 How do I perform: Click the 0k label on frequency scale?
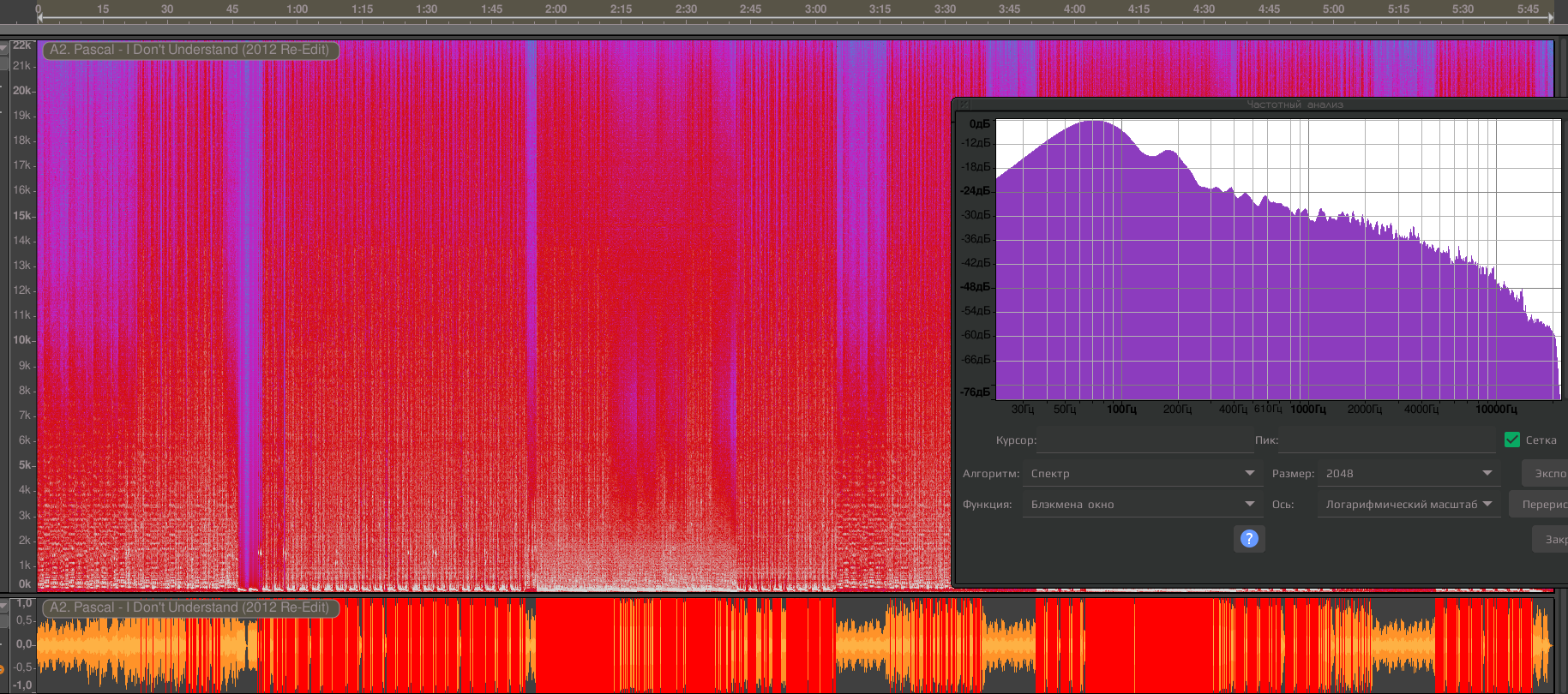24,583
